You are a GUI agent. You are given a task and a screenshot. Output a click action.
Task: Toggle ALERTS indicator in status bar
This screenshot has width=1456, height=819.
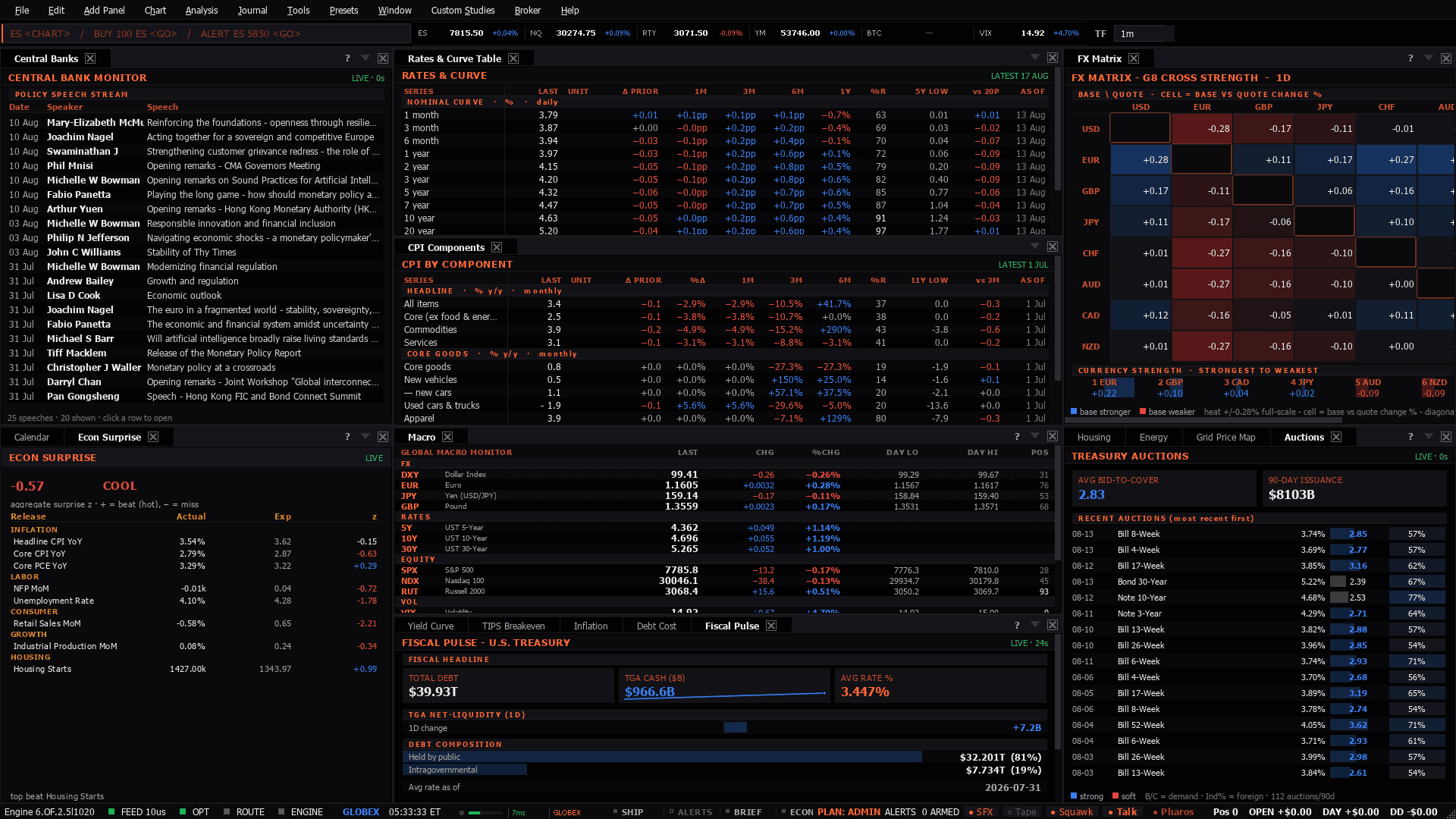coord(690,811)
